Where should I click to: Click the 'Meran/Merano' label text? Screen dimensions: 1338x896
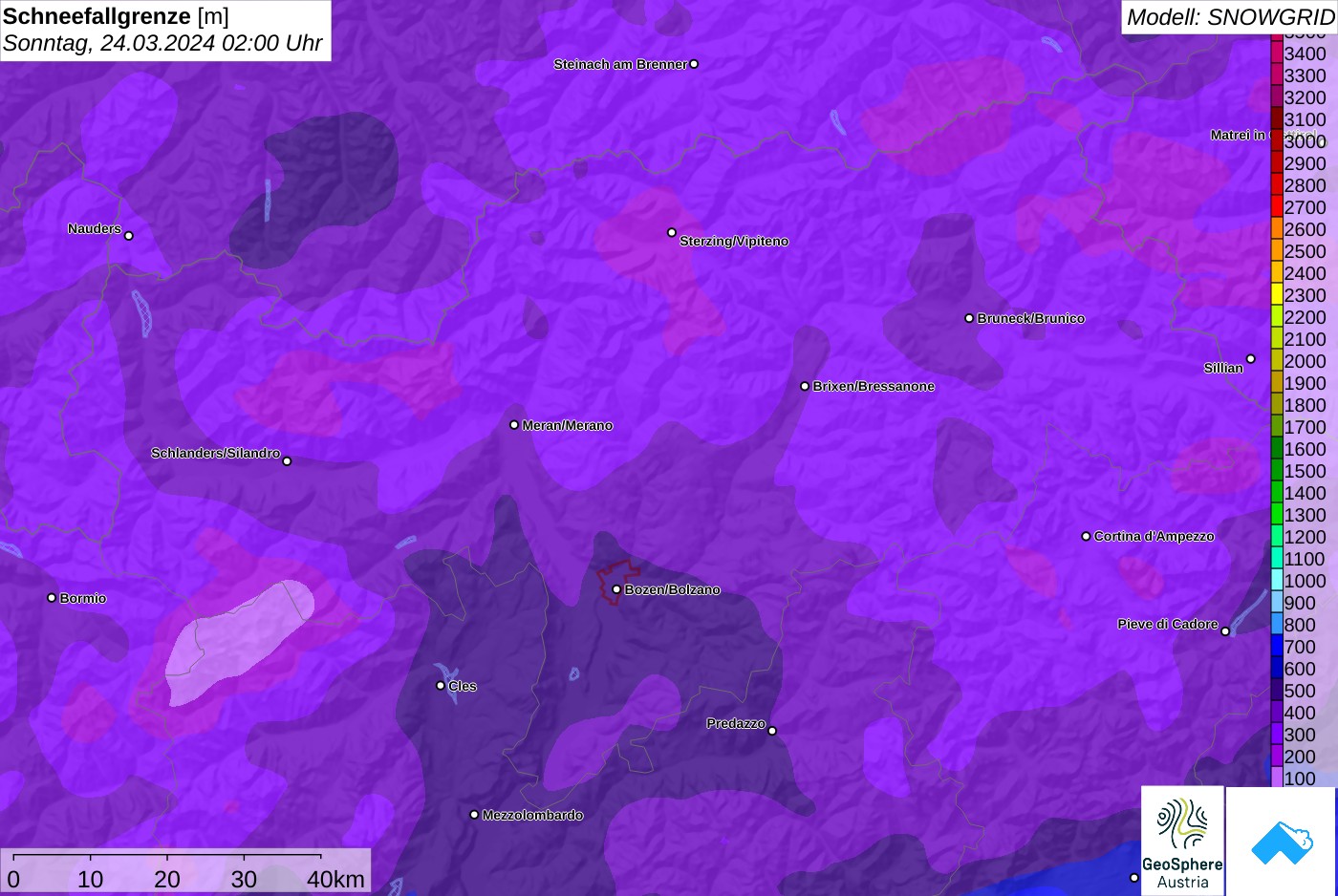click(567, 425)
